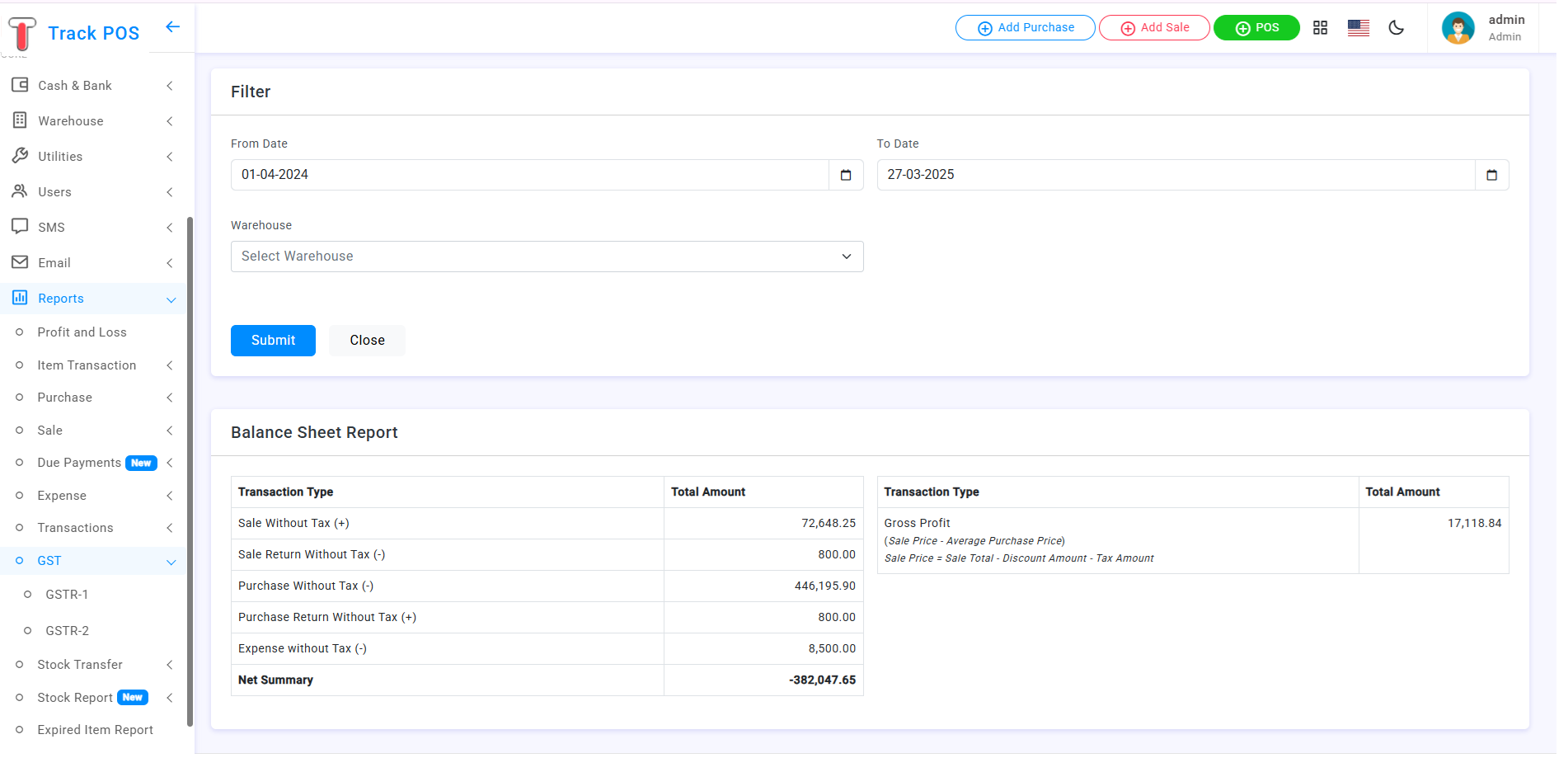
Task: Collapse sidebar using the back arrow
Action: click(x=172, y=27)
